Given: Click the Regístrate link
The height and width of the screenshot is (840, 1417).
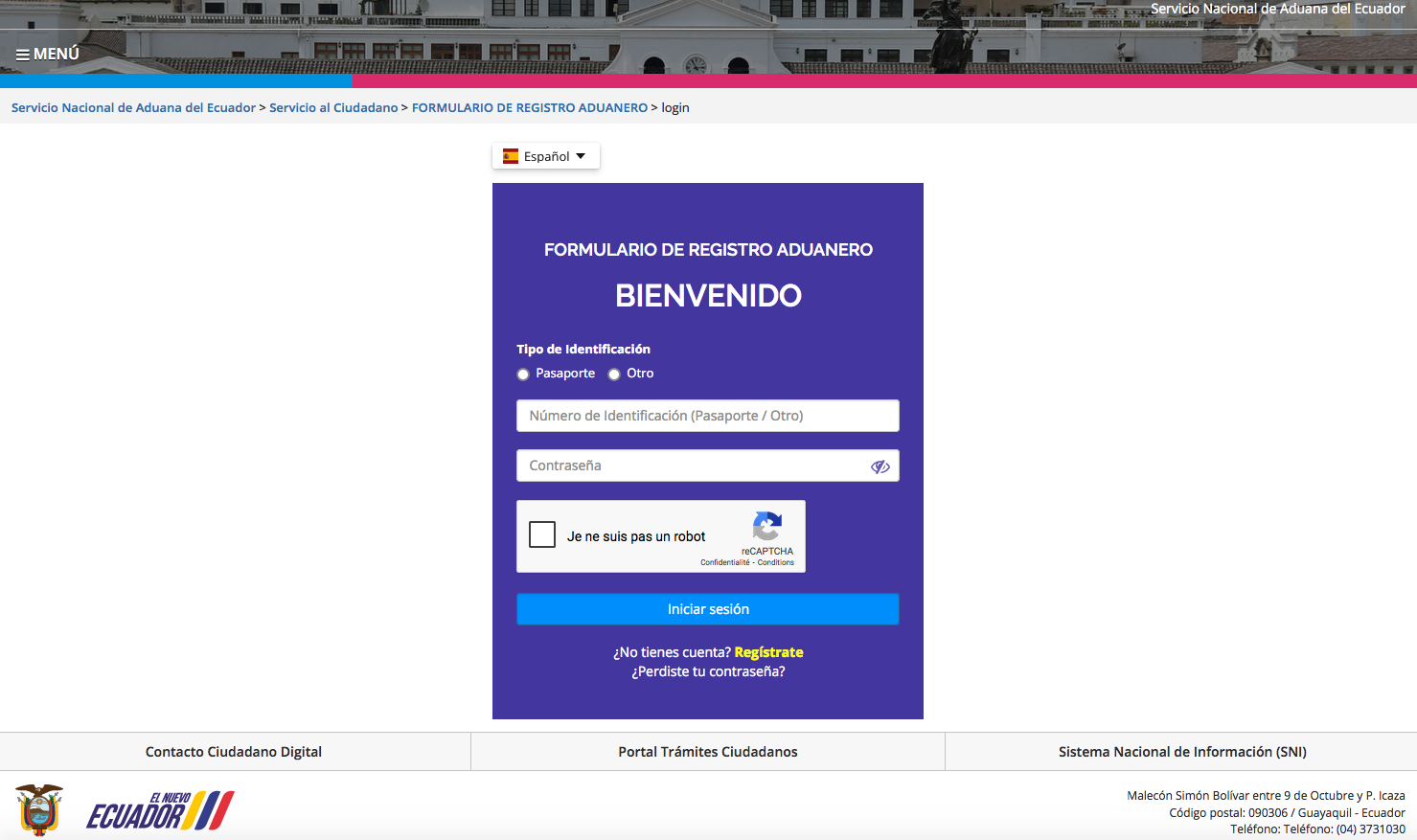Looking at the screenshot, I should [x=768, y=652].
